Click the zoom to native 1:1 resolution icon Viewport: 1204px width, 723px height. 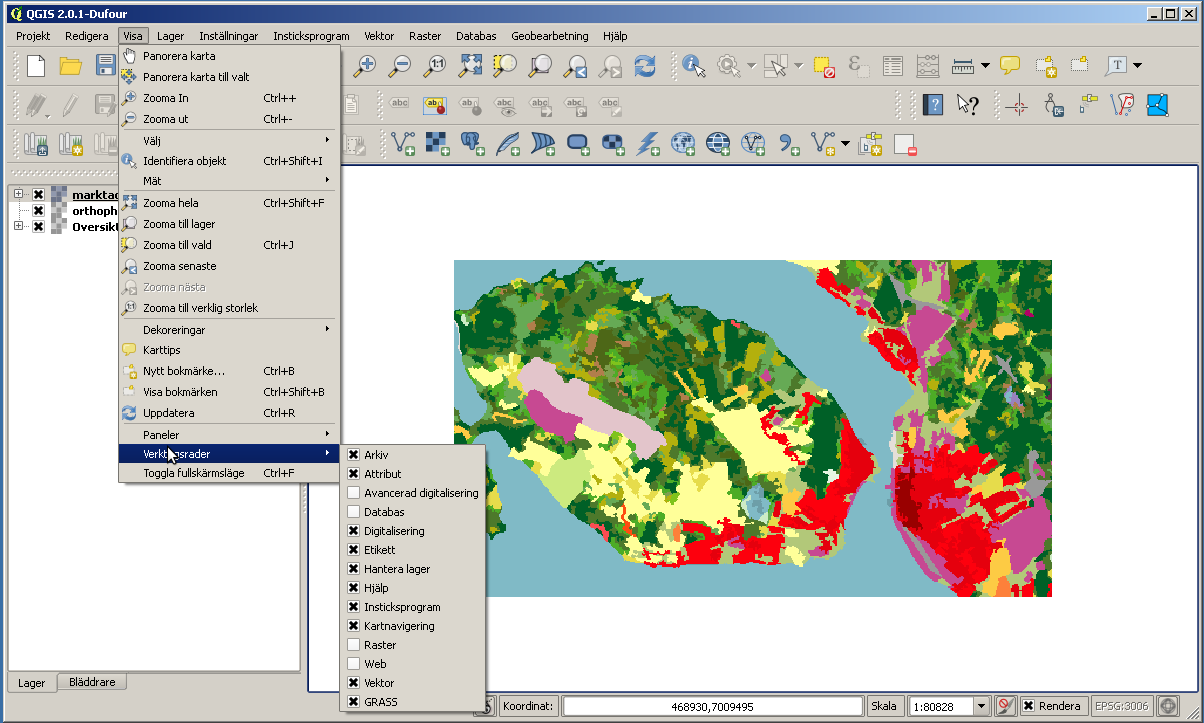click(435, 66)
